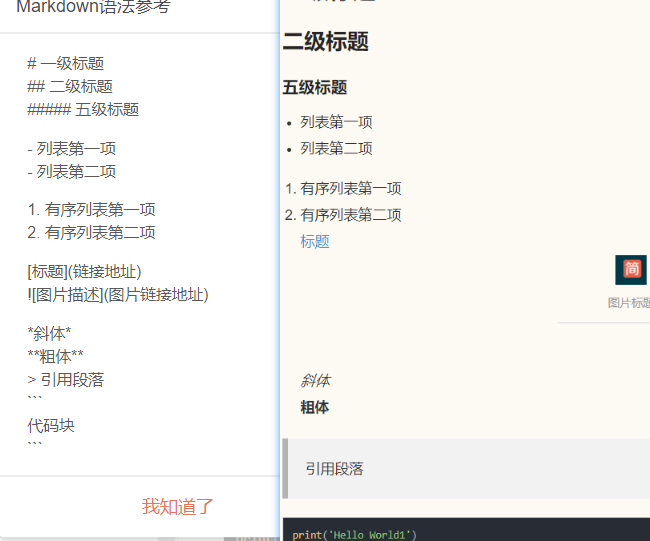The image size is (650, 541).
Task: Click '- 列表第一项' in the syntax reference
Action: pyautogui.click(x=71, y=148)
